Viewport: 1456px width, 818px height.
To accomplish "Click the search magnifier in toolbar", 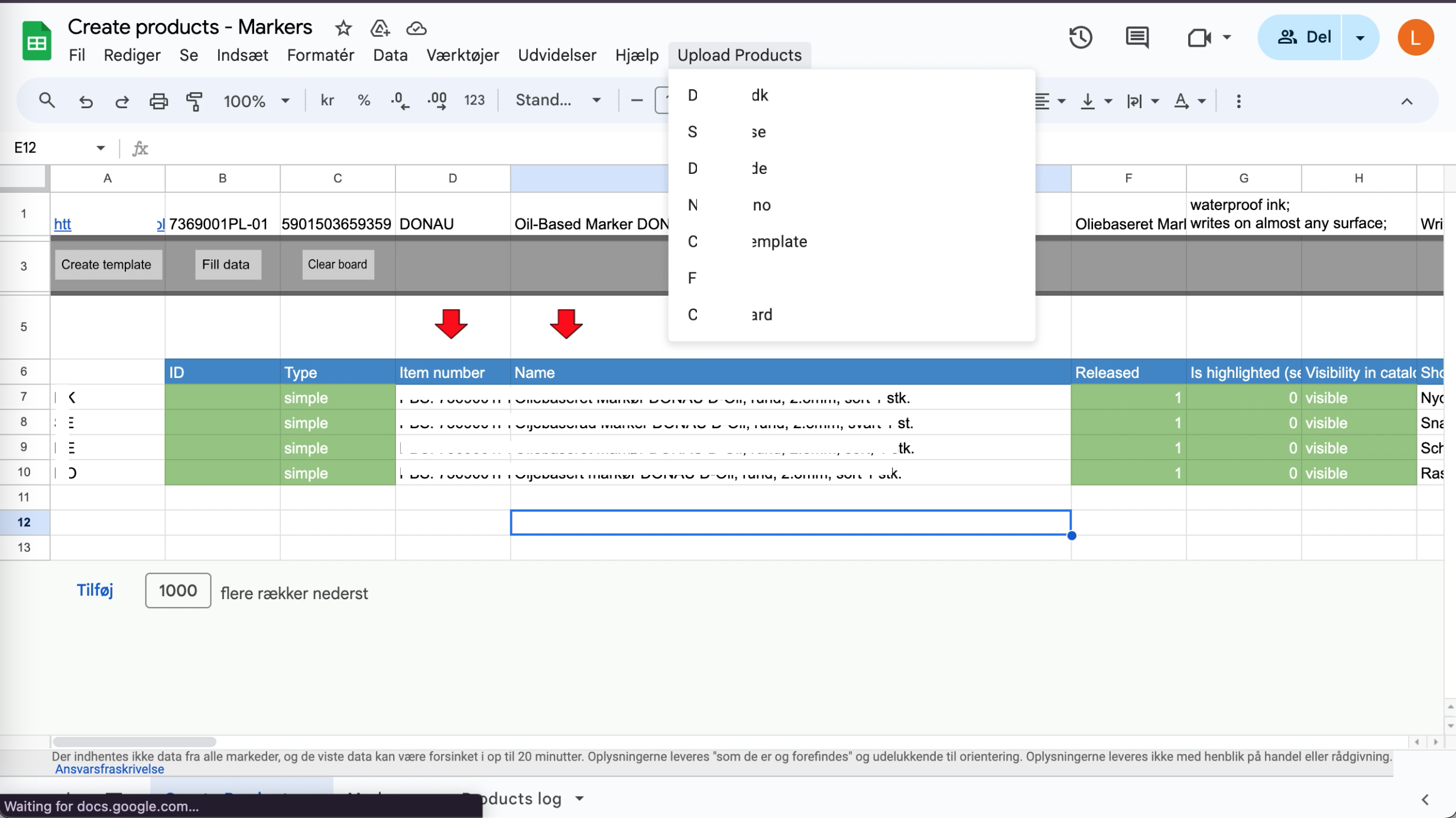I will pos(47,101).
